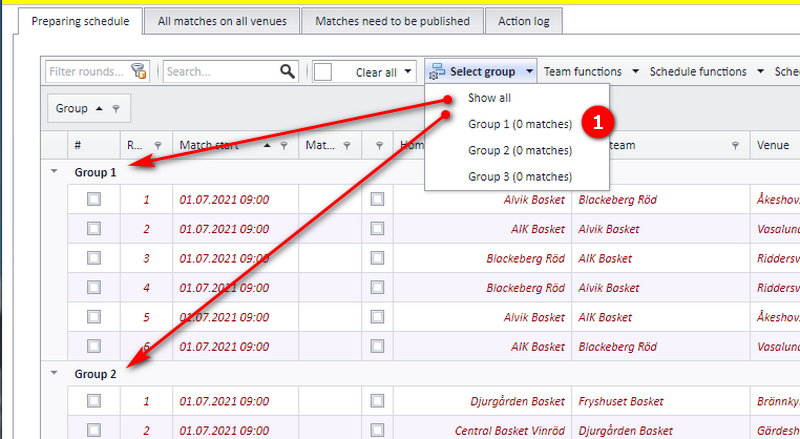Image resolution: width=800 pixels, height=439 pixels.
Task: Tick the checkbox before Djurgården Basket vs Fryshuset Basket
Action: (x=378, y=401)
